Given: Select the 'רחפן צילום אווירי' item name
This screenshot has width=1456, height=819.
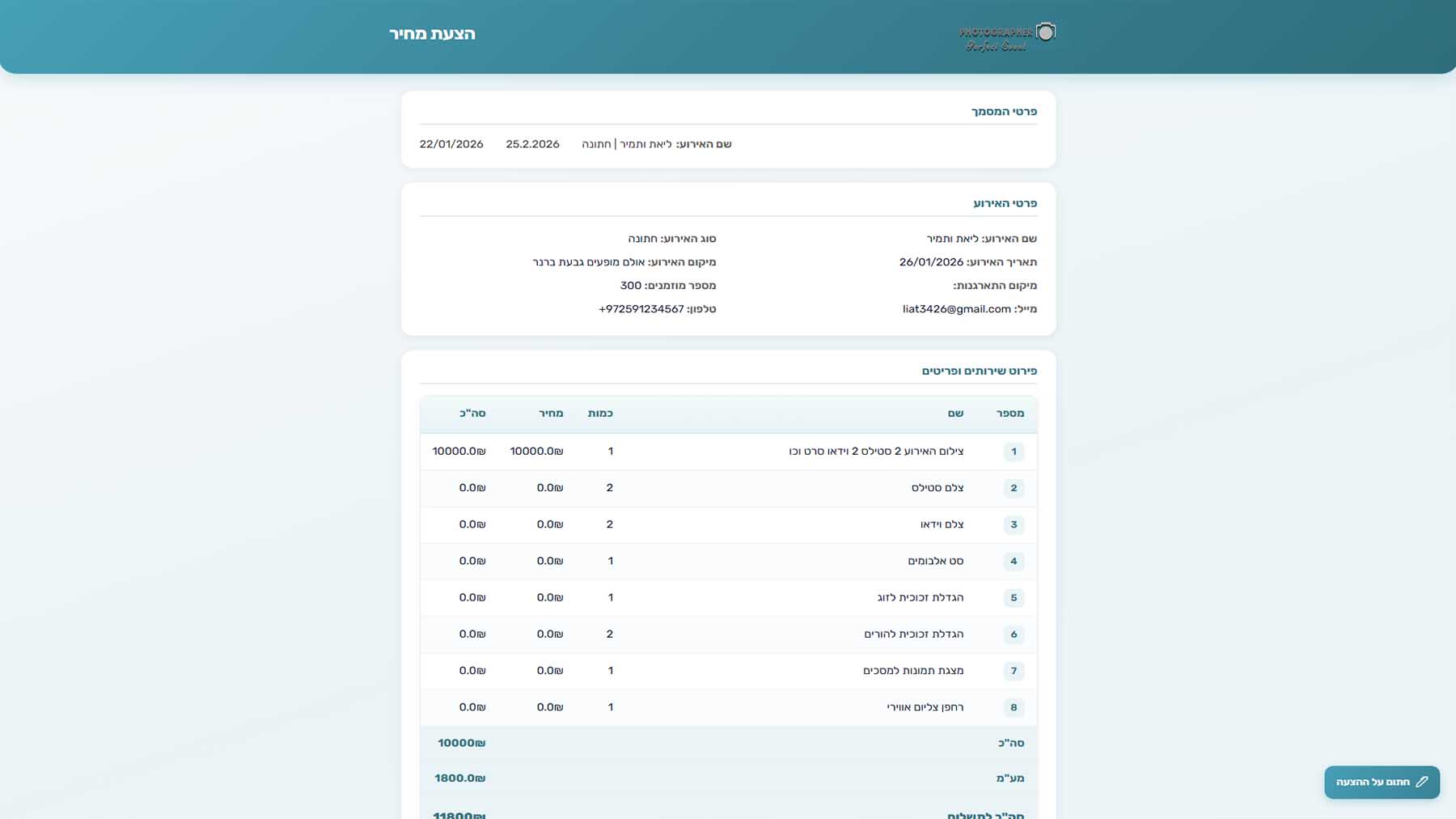Looking at the screenshot, I should [x=925, y=707].
